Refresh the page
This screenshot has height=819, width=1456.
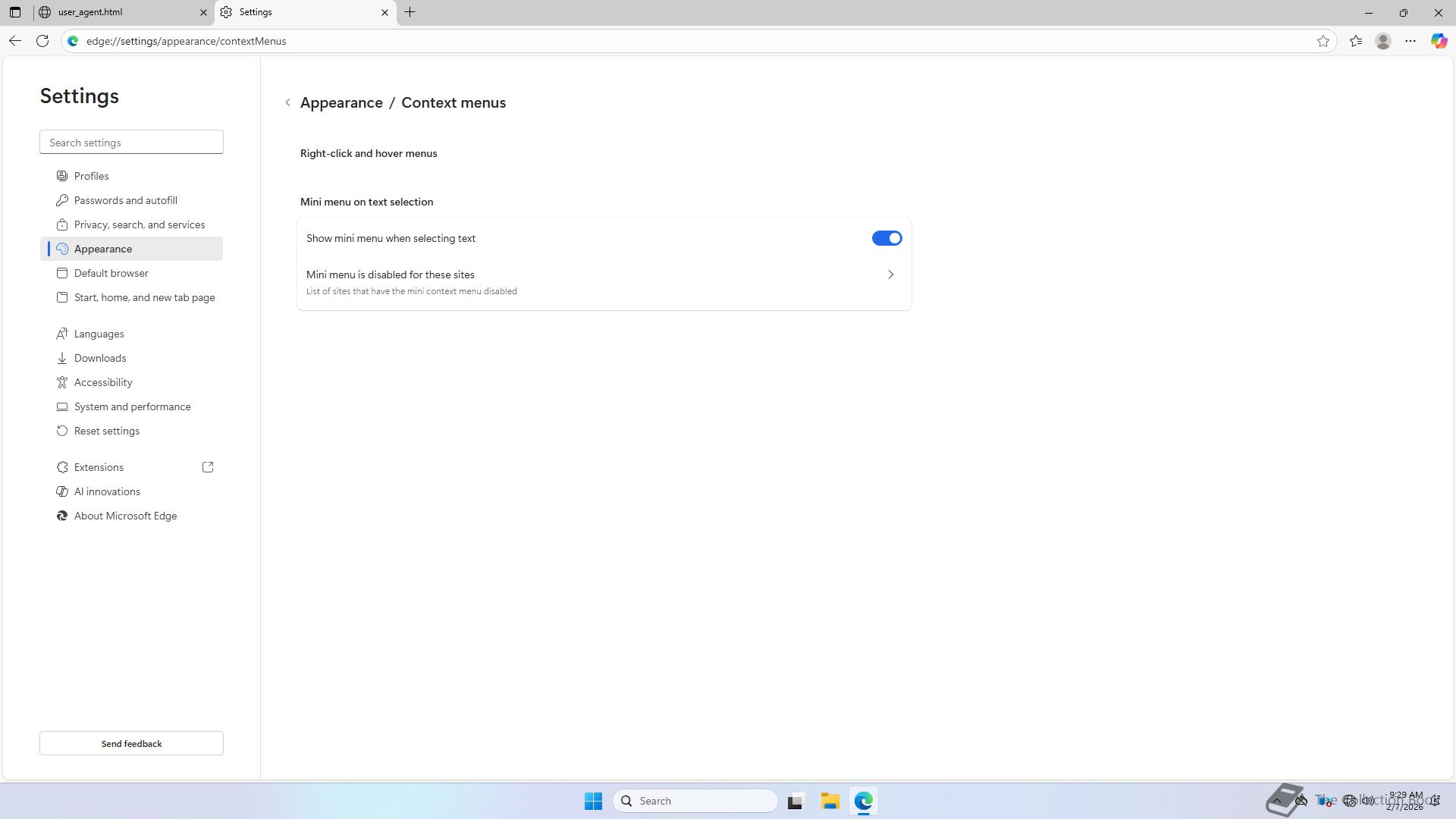(x=42, y=41)
